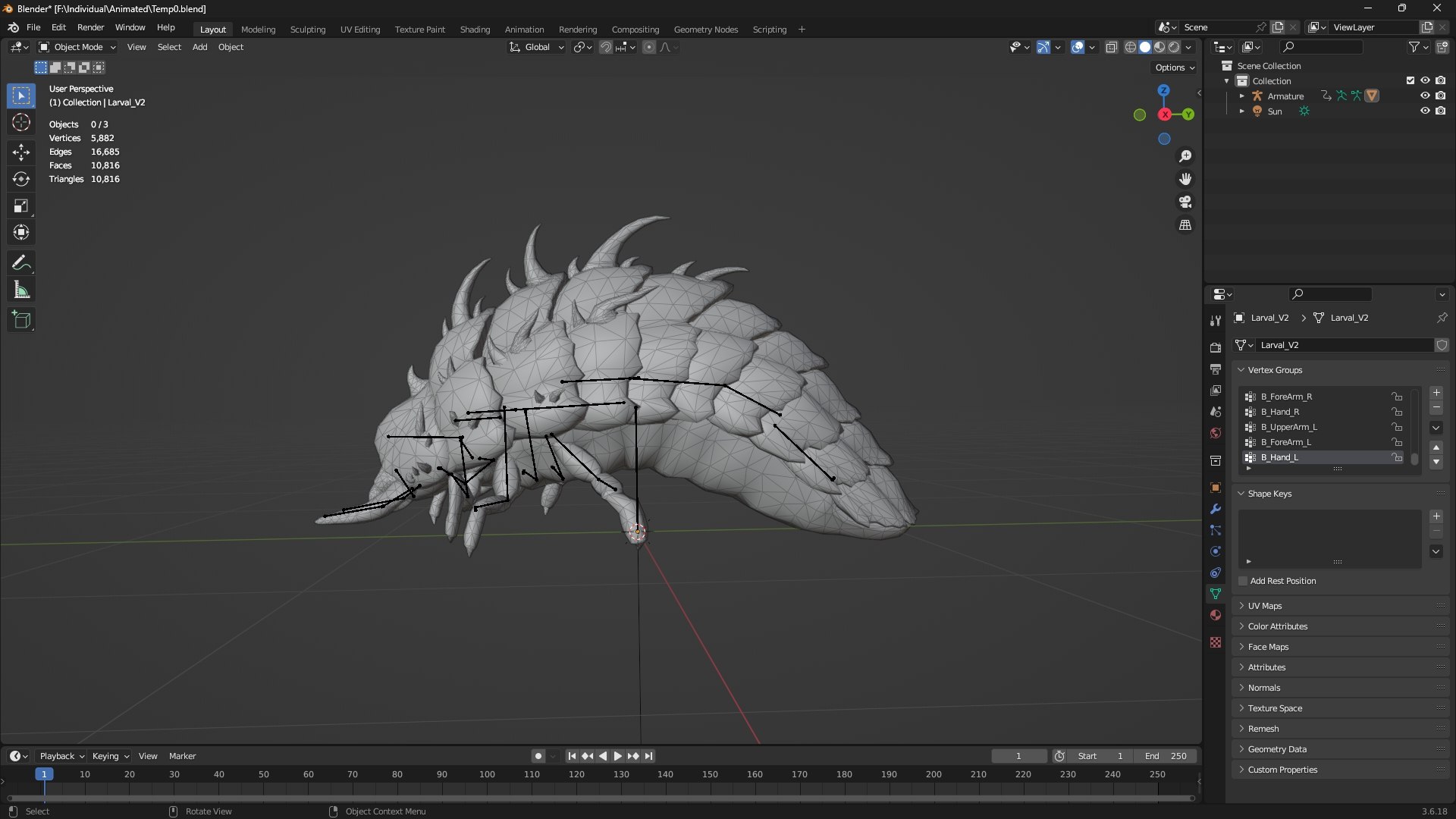The width and height of the screenshot is (1456, 819).
Task: Open the Playback dropdown in timeline
Action: point(61,756)
